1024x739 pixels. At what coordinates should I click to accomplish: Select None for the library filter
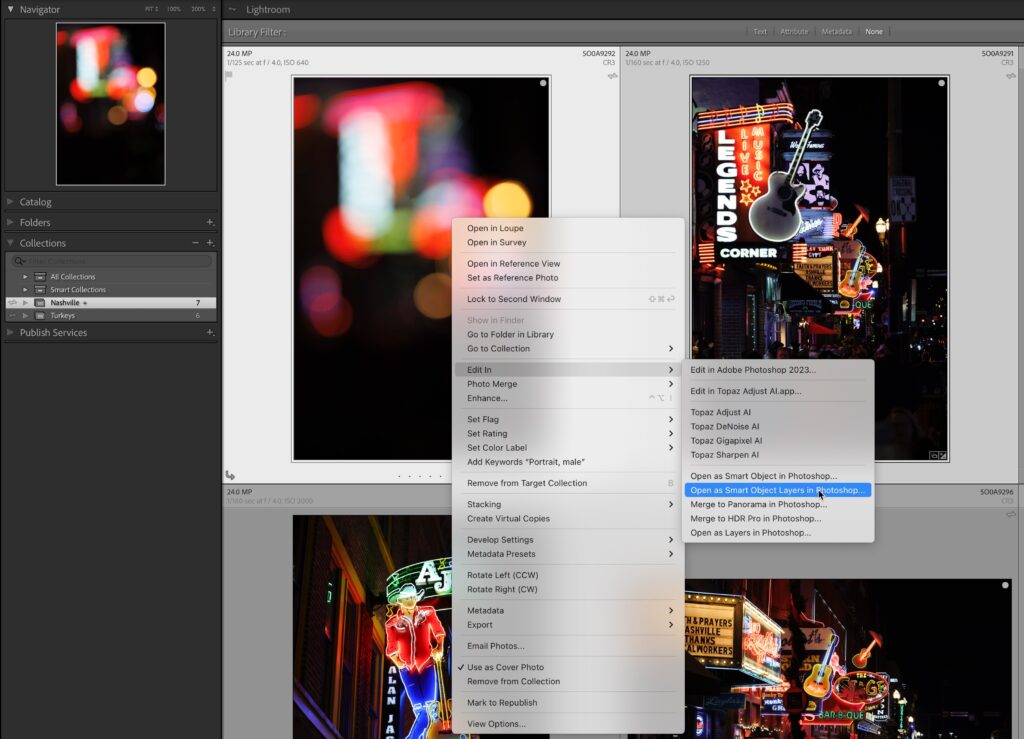[x=874, y=31]
